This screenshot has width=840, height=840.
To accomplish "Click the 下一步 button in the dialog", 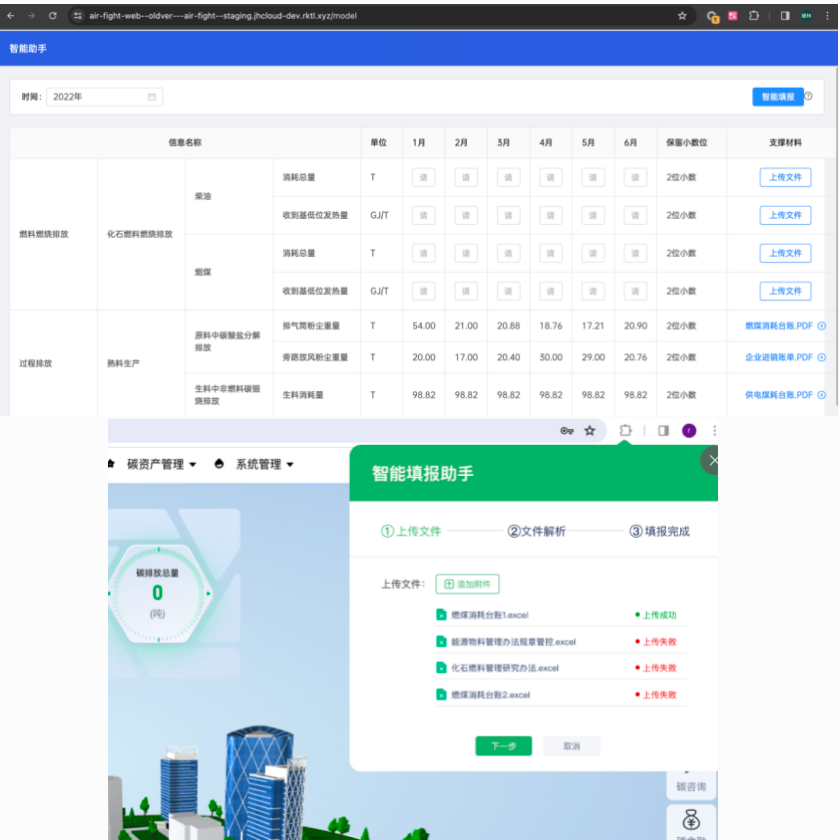I will pos(503,745).
